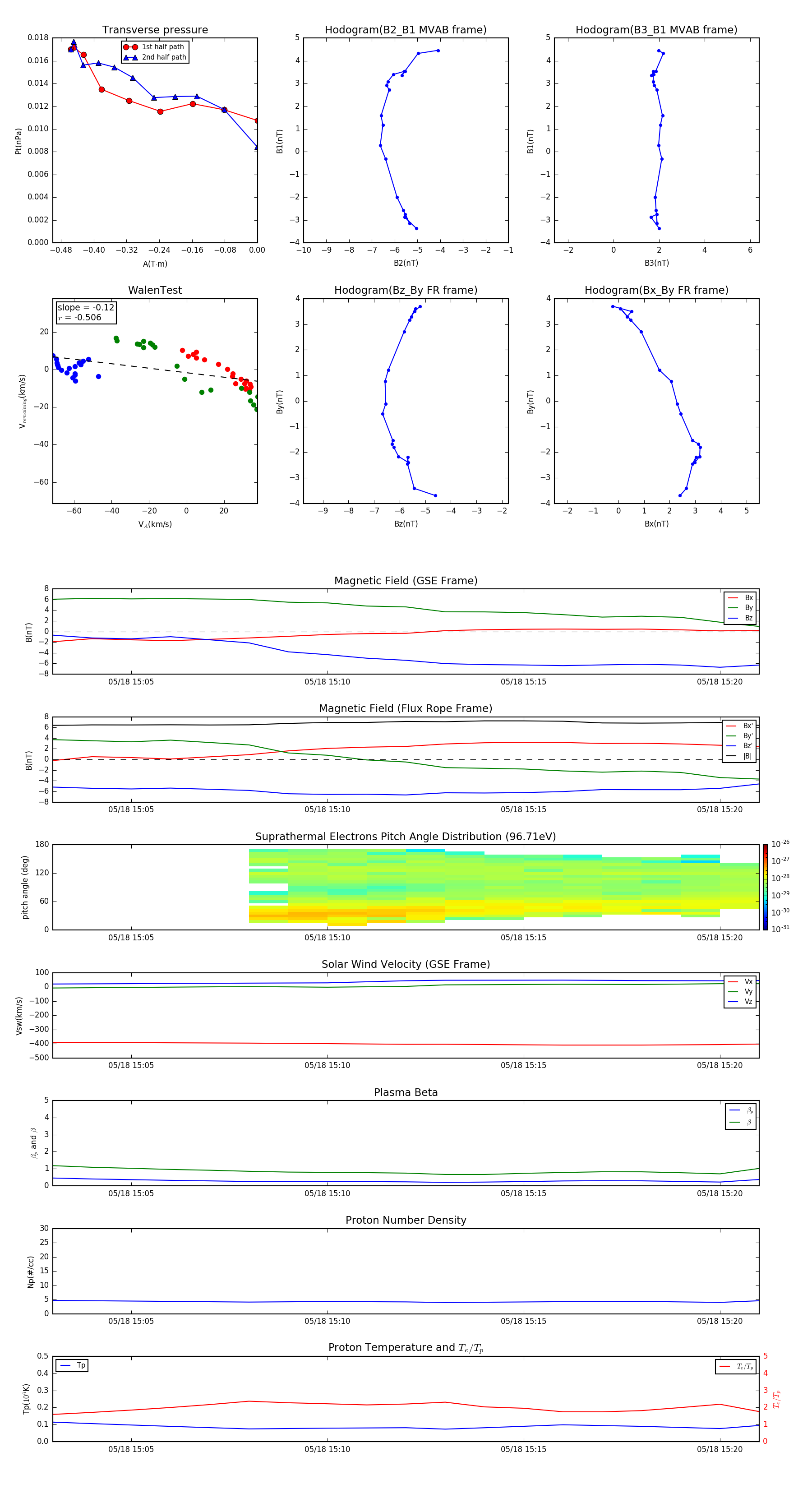Select the Vx entry in velocity legend
Image resolution: width=812 pixels, height=1489 pixels.
coord(740,981)
